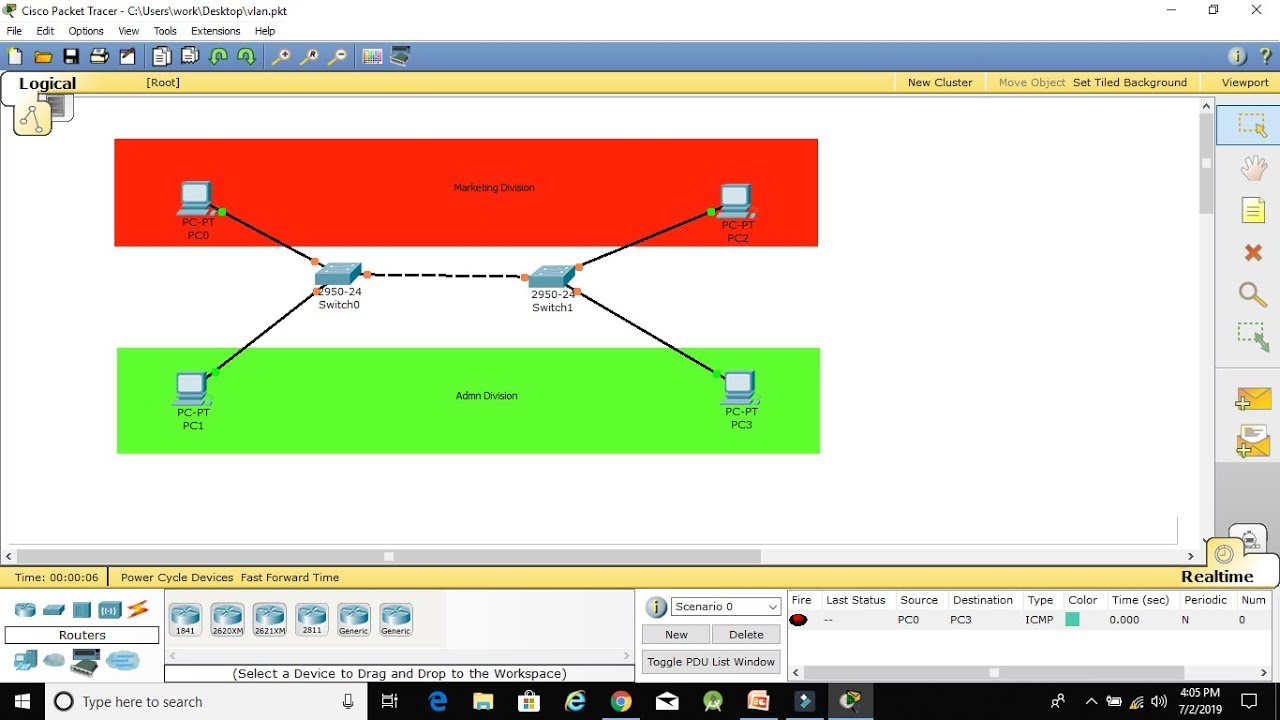Click the New file icon in toolbar
Viewport: 1280px width, 720px height.
(x=15, y=57)
